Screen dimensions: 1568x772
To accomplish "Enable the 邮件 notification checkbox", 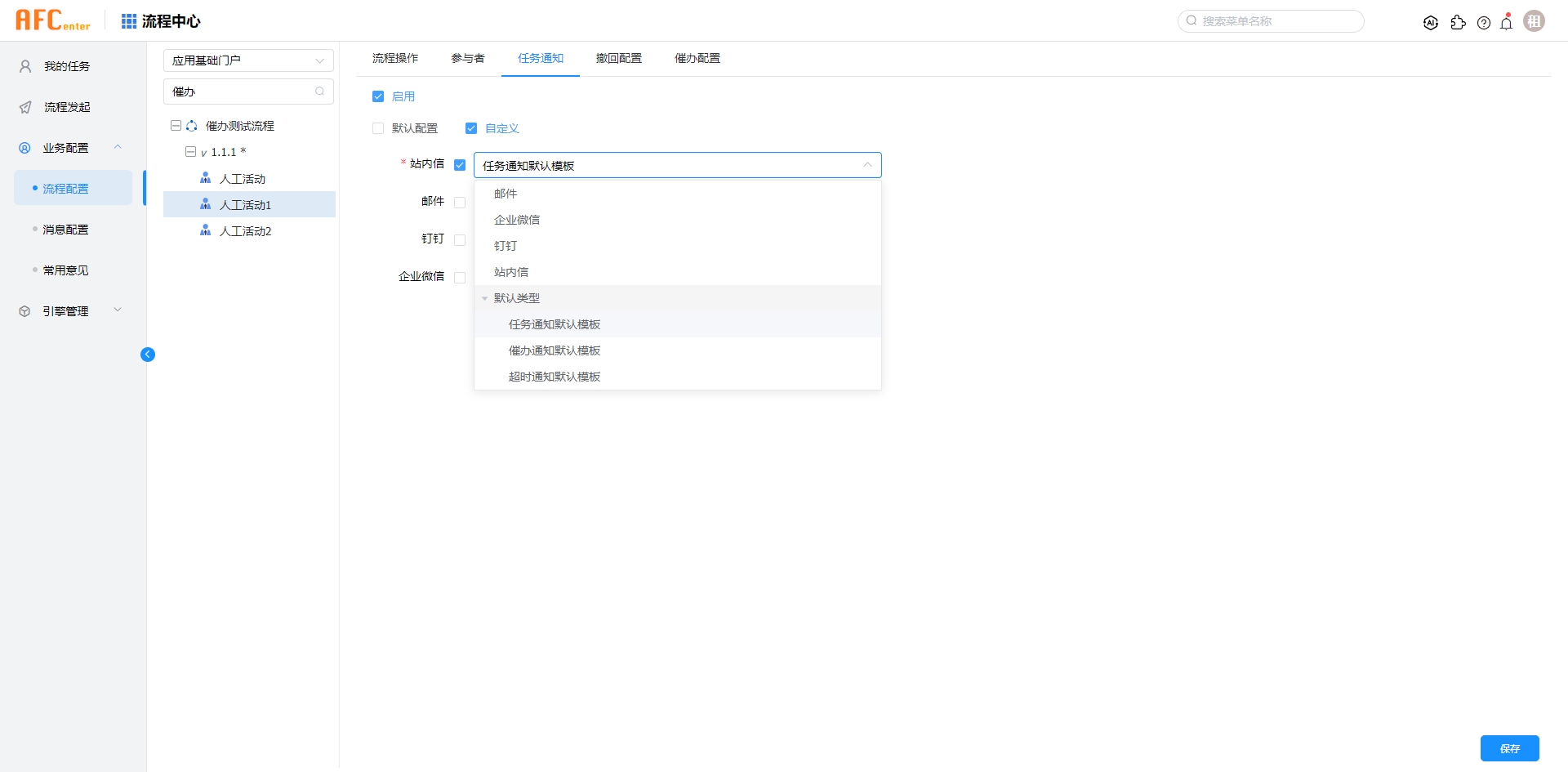I will click(x=460, y=202).
